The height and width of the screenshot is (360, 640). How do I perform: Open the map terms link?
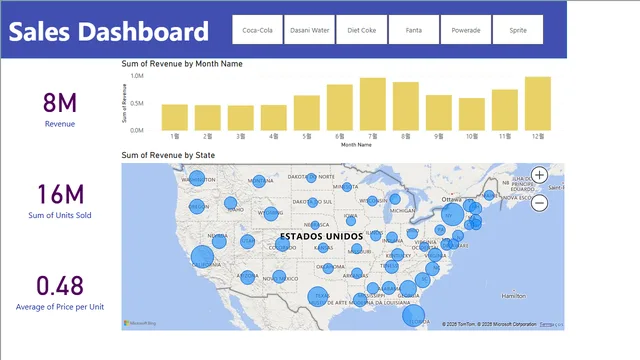551,324
